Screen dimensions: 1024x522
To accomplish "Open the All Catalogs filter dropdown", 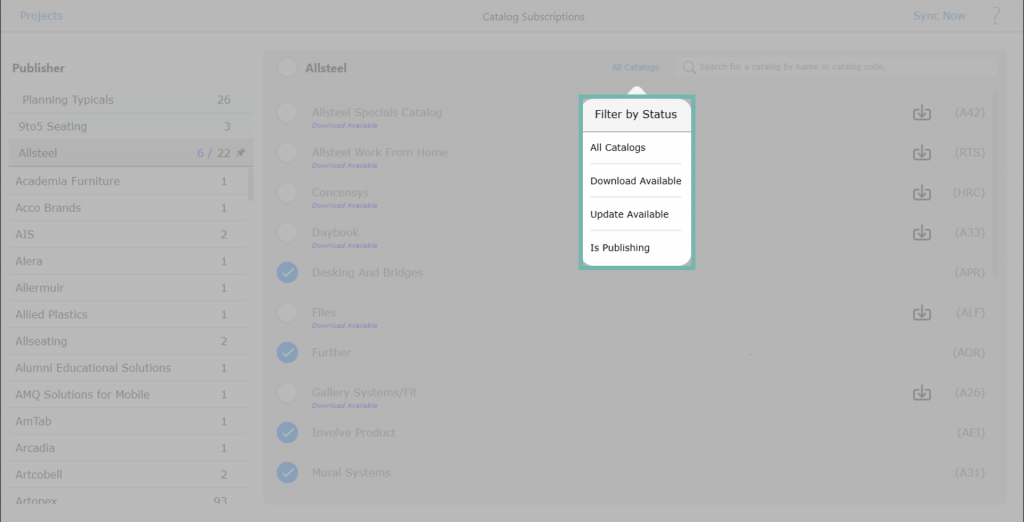I will pos(635,67).
